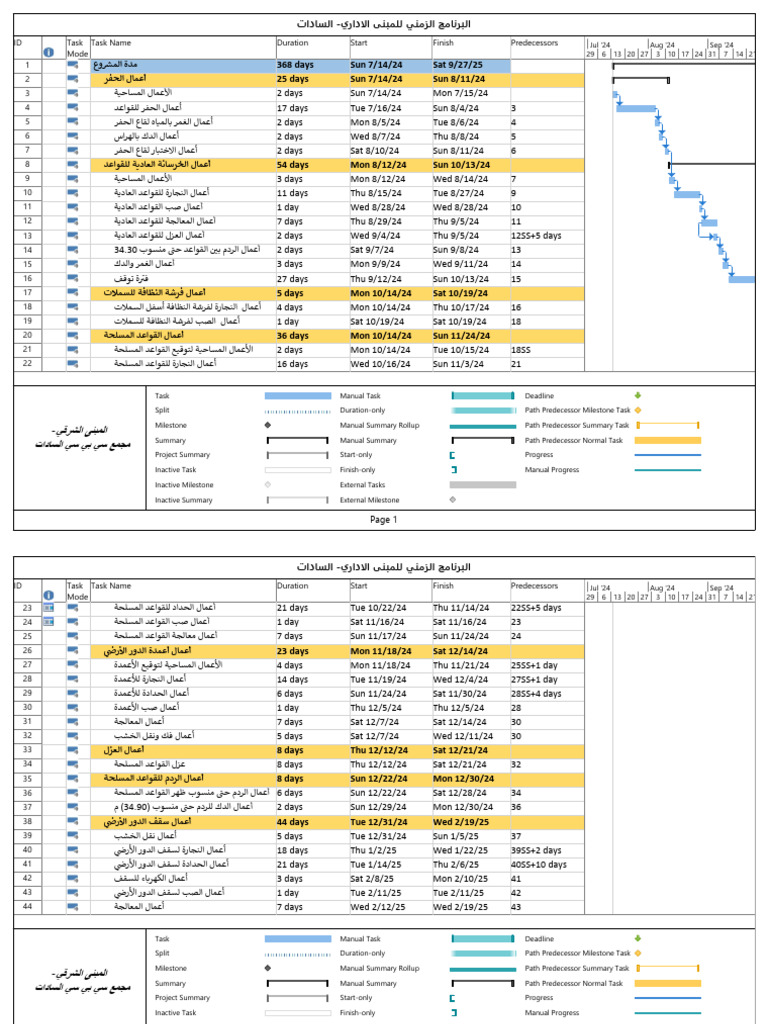Viewport: 768px width, 1024px height.
Task: Click the blue info indicator header icon on page 2
Action: (x=48, y=595)
